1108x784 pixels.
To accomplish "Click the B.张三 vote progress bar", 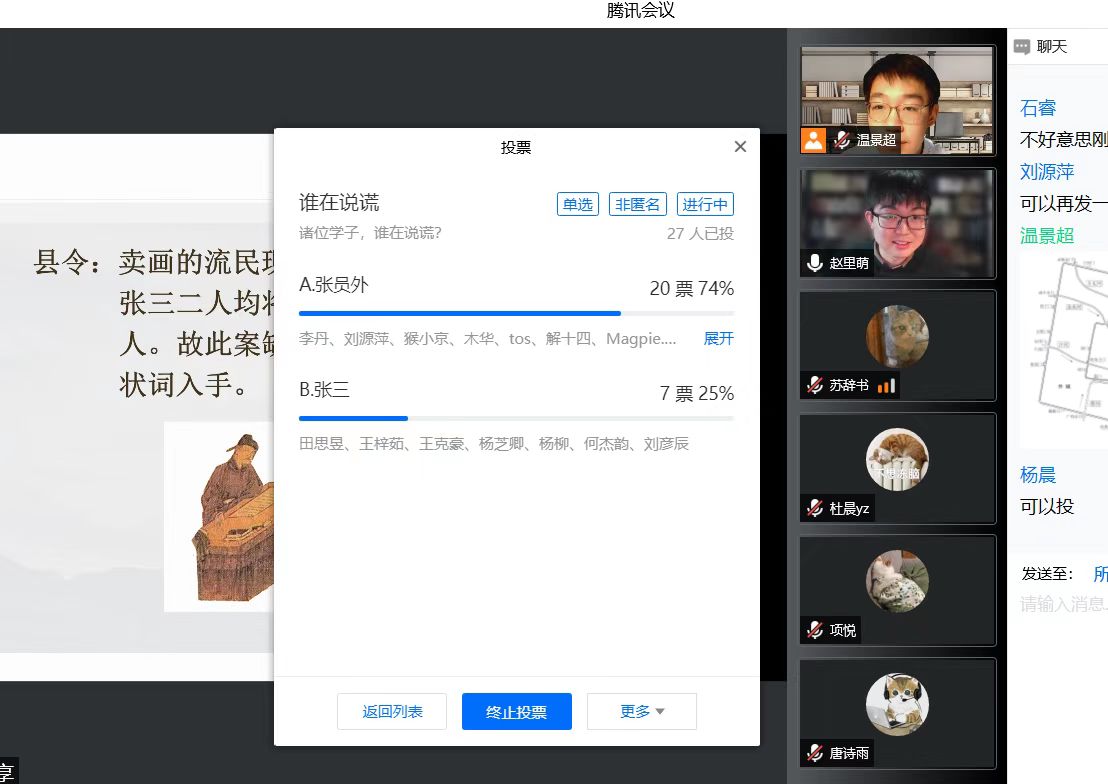I will click(516, 418).
